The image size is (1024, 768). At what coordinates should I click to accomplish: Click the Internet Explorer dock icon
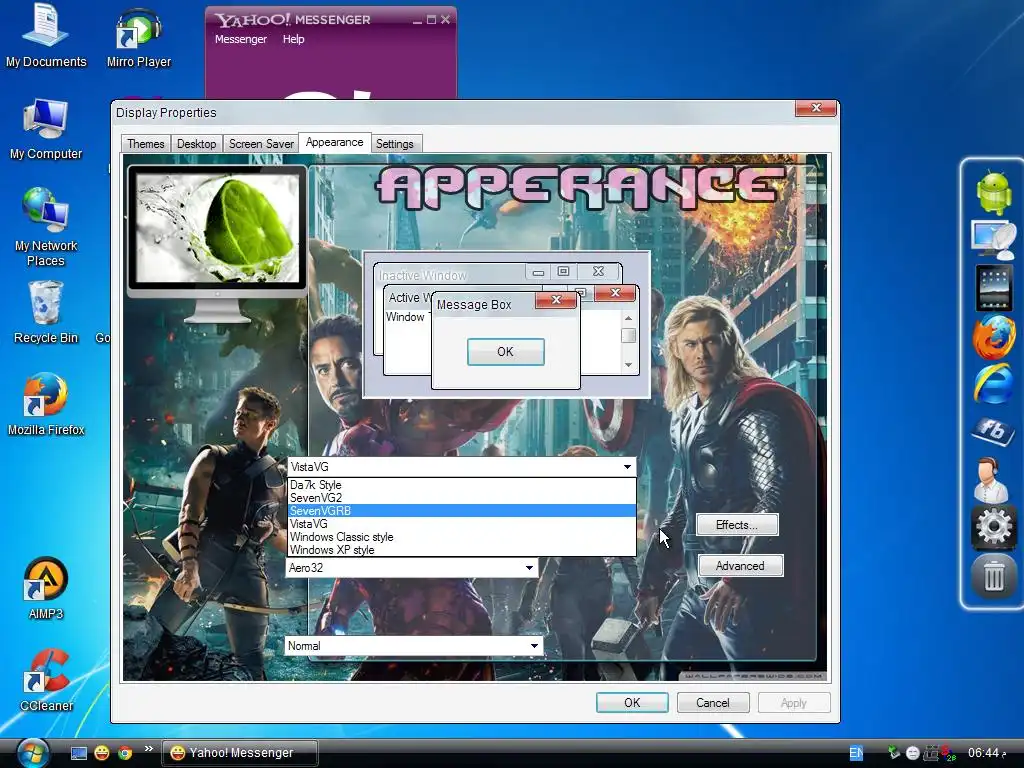click(993, 384)
